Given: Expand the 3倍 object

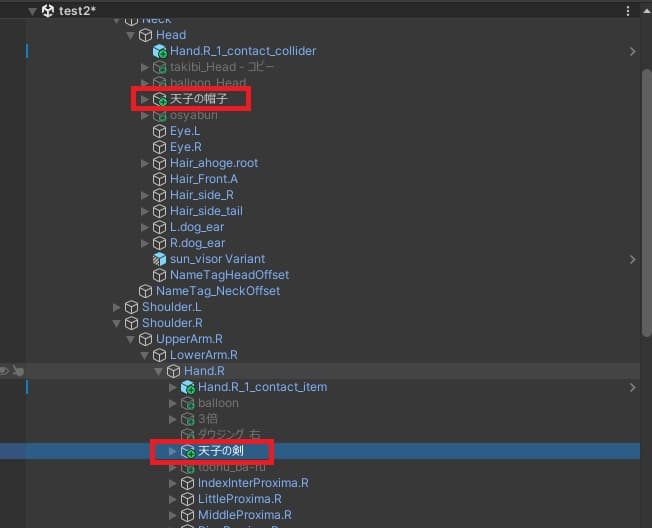Looking at the screenshot, I should 173,419.
